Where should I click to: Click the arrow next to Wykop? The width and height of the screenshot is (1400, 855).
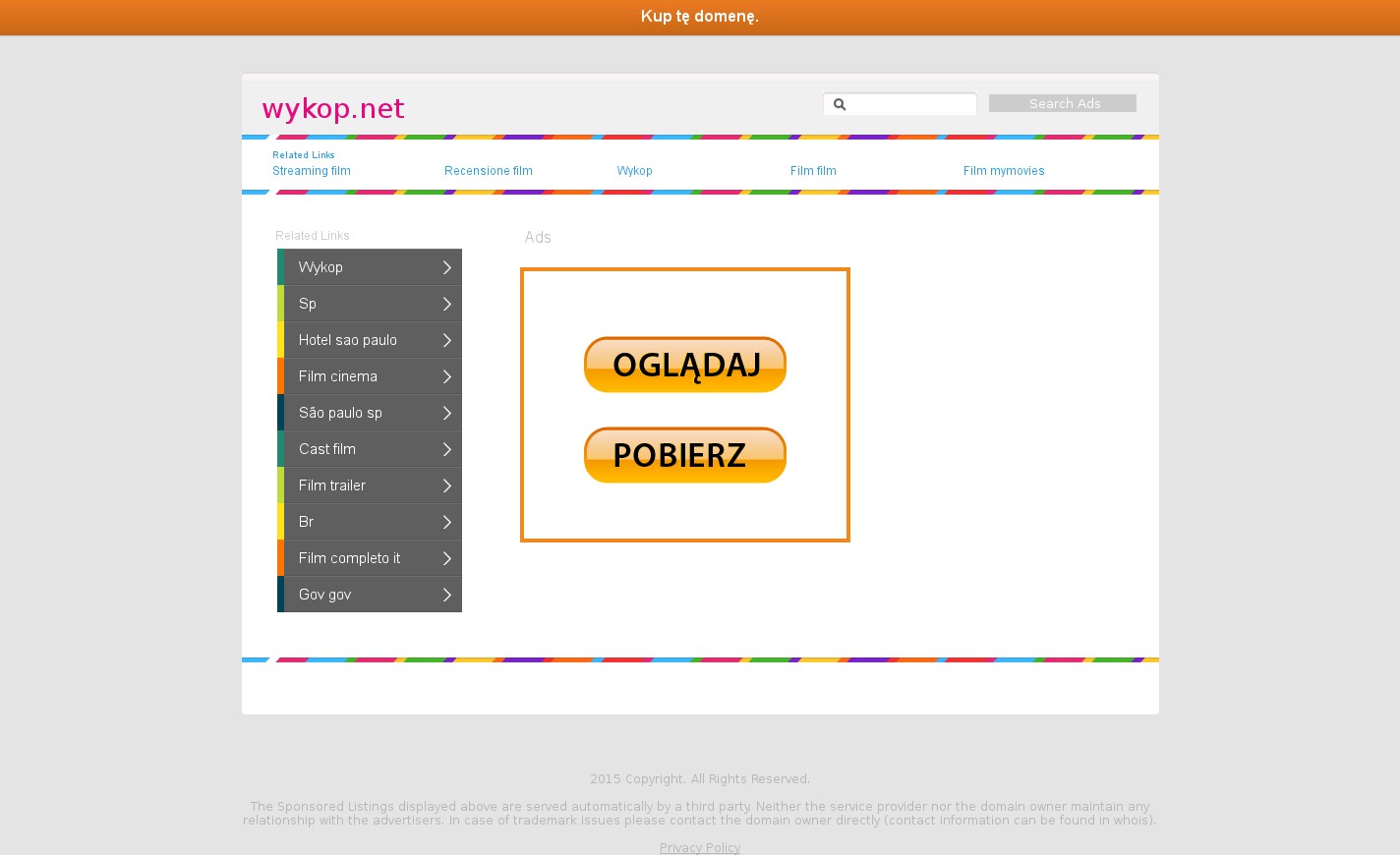[x=446, y=267]
